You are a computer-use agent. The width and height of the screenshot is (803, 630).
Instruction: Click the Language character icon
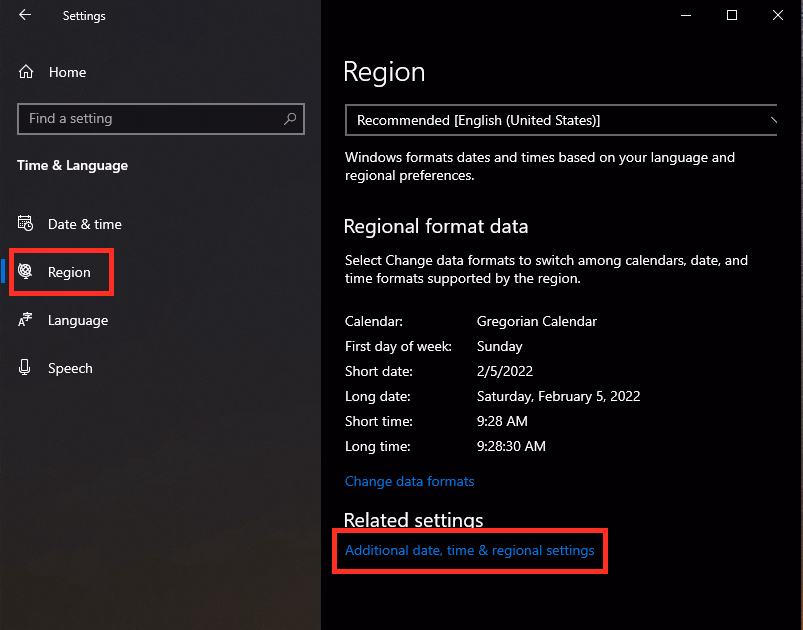click(26, 320)
